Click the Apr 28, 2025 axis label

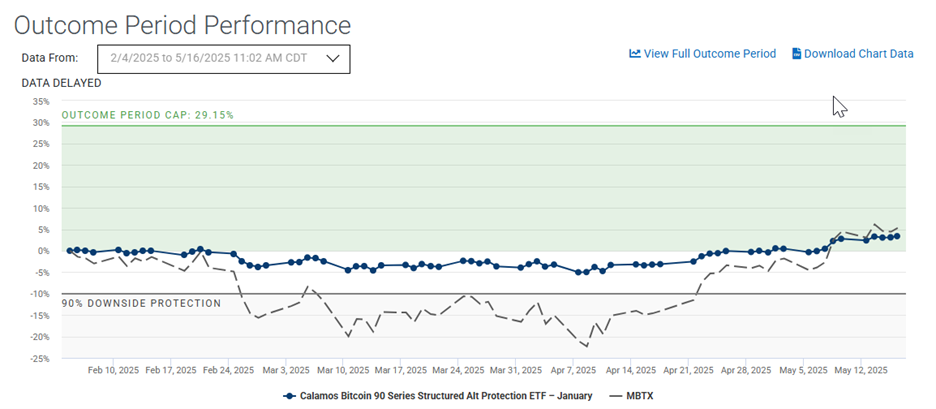tap(746, 370)
